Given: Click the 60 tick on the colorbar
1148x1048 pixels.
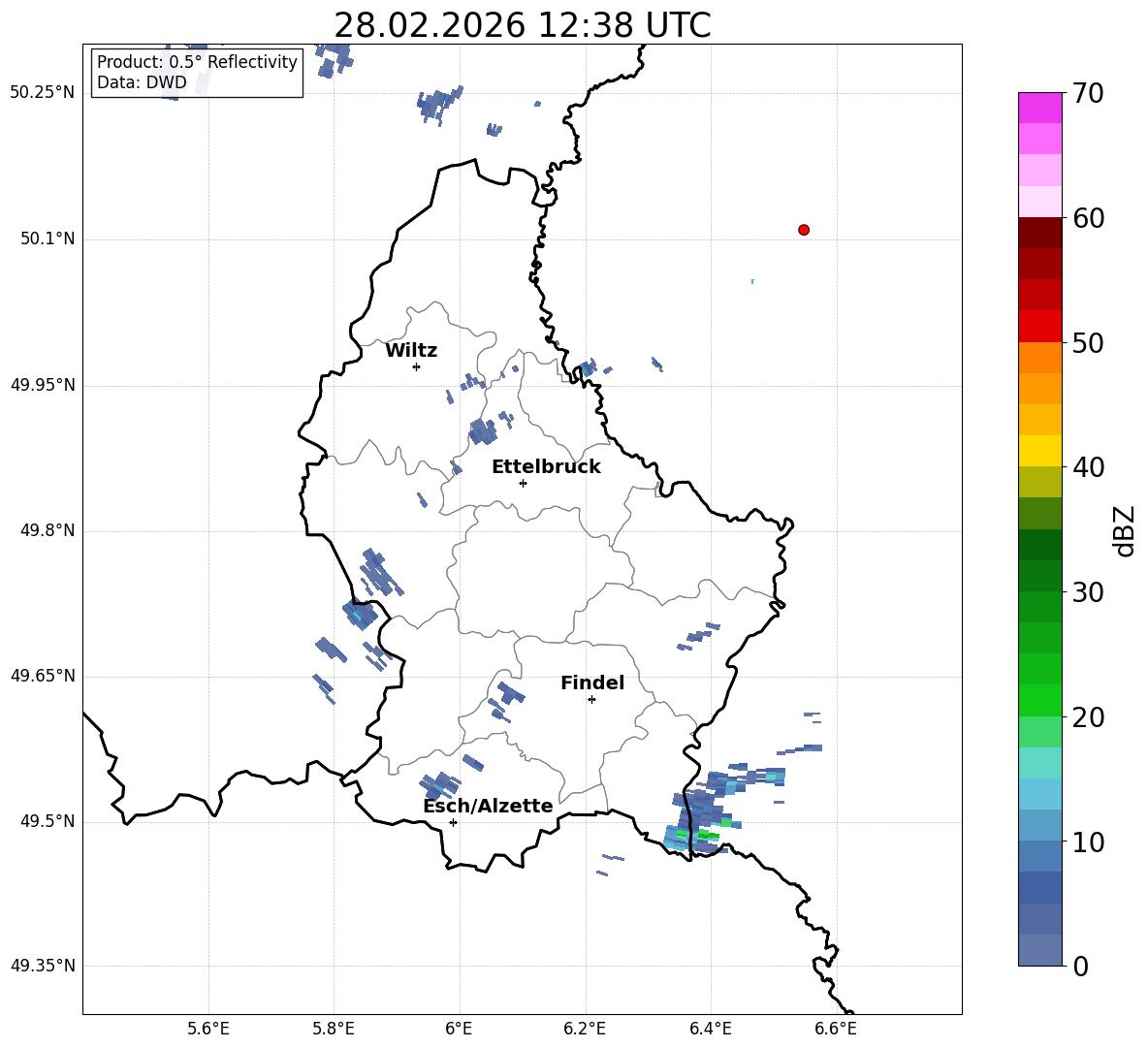Looking at the screenshot, I should (x=1087, y=218).
